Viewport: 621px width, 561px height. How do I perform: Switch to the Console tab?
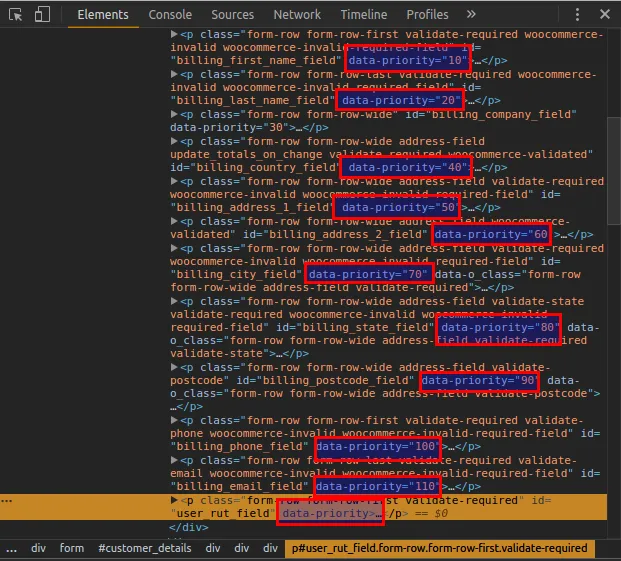(x=170, y=15)
